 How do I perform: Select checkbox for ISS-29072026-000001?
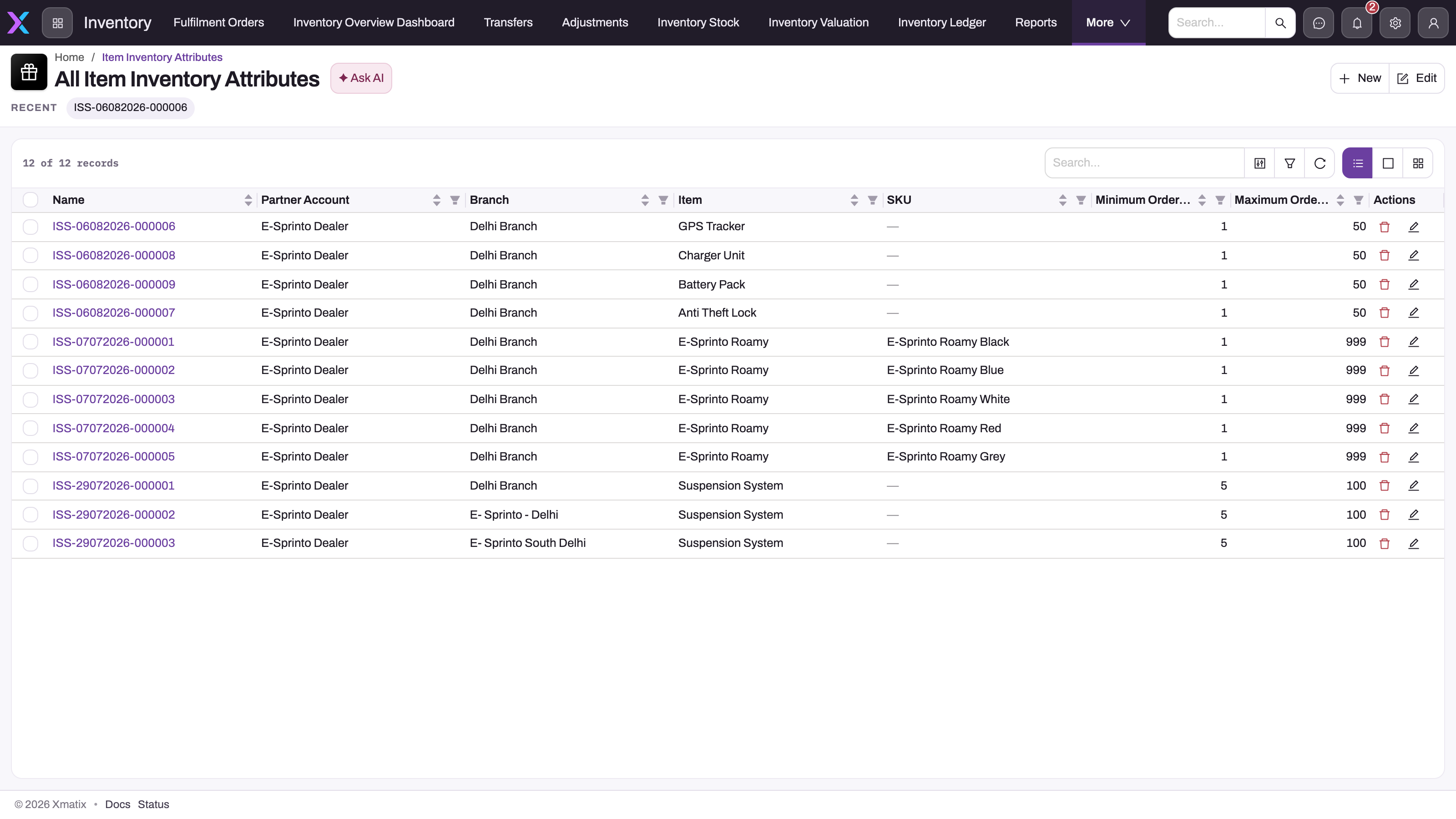30,486
